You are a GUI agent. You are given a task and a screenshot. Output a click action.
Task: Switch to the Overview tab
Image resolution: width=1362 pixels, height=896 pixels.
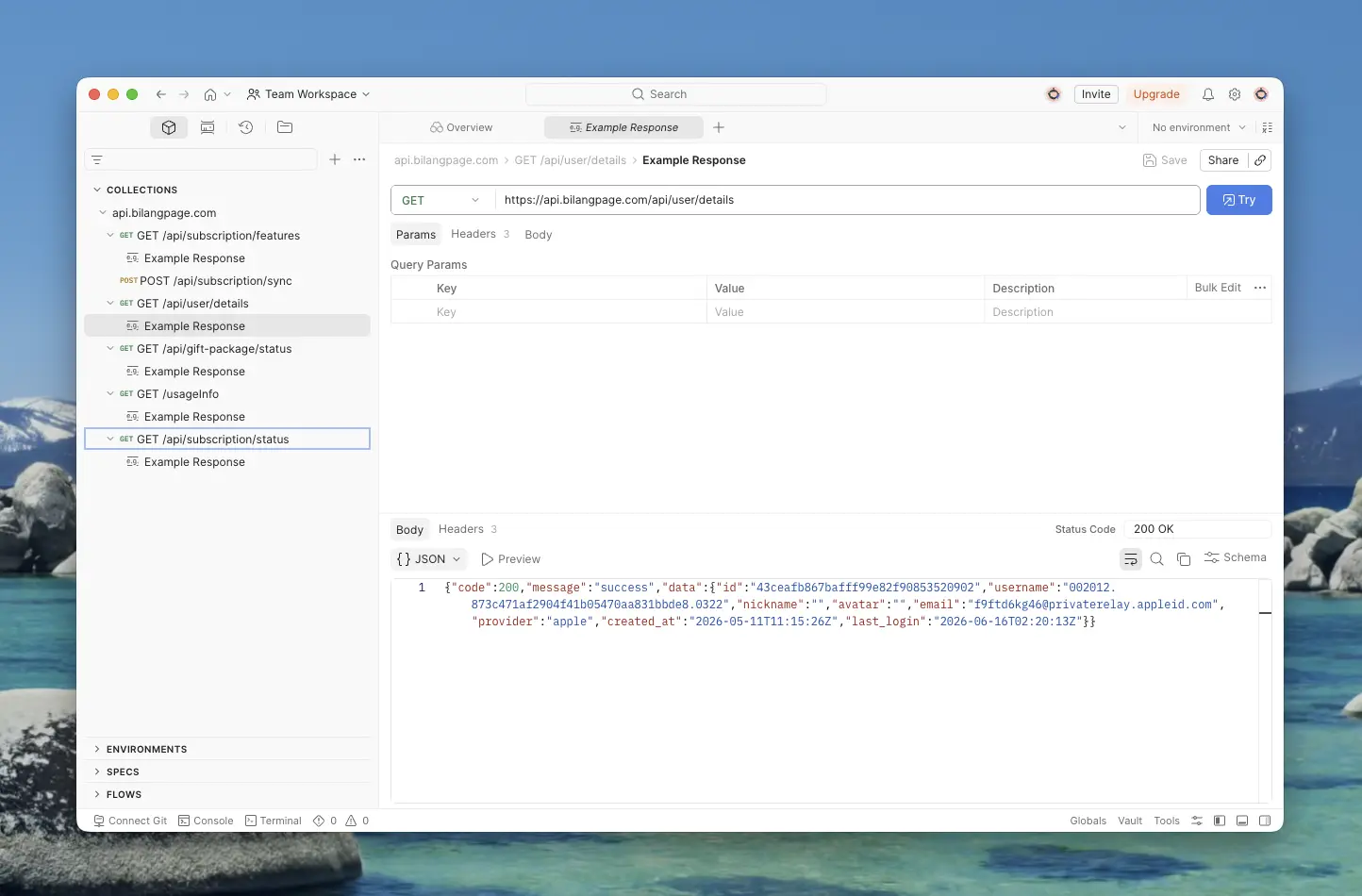461,127
